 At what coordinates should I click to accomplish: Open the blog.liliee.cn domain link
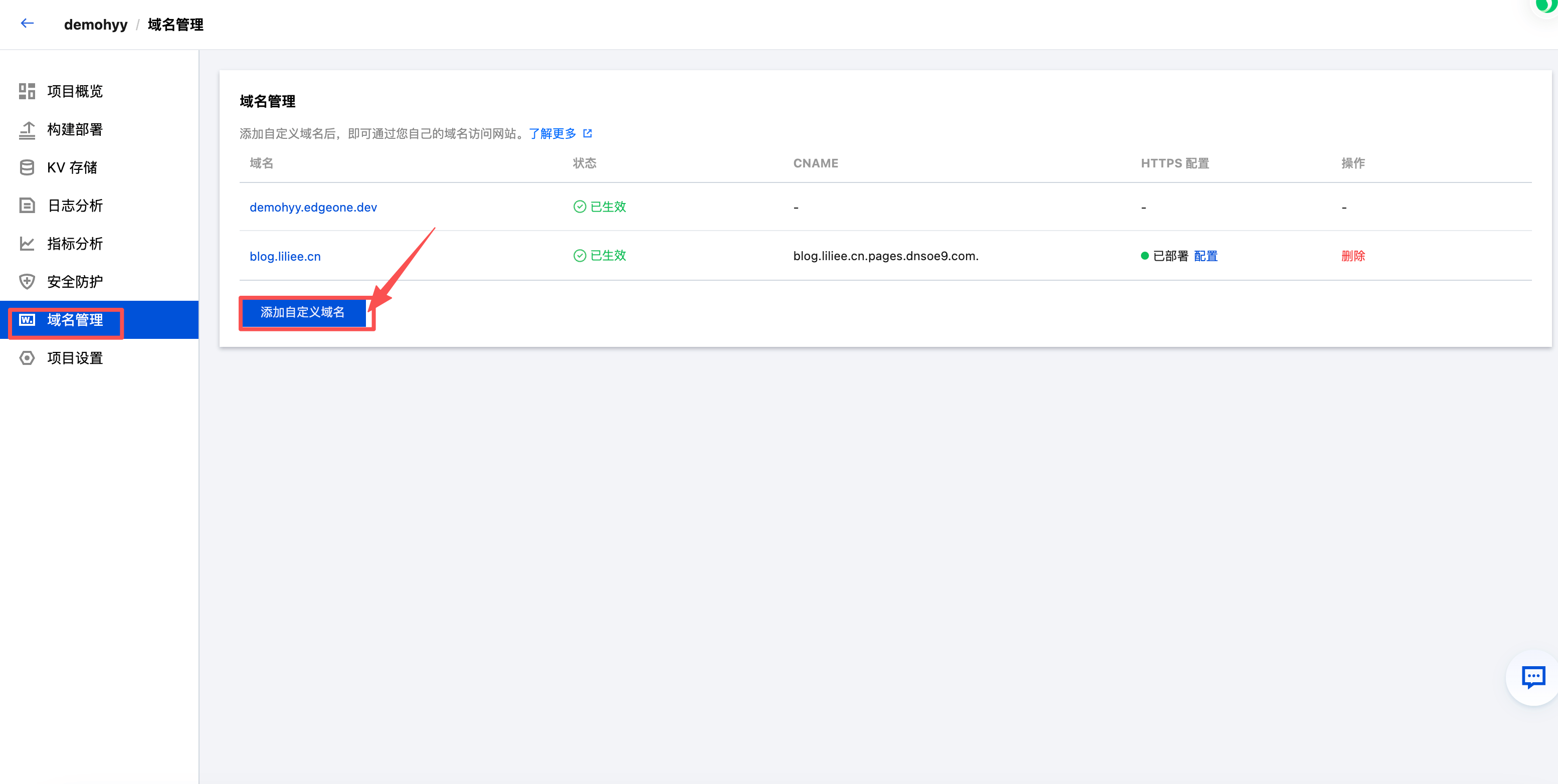coord(285,257)
